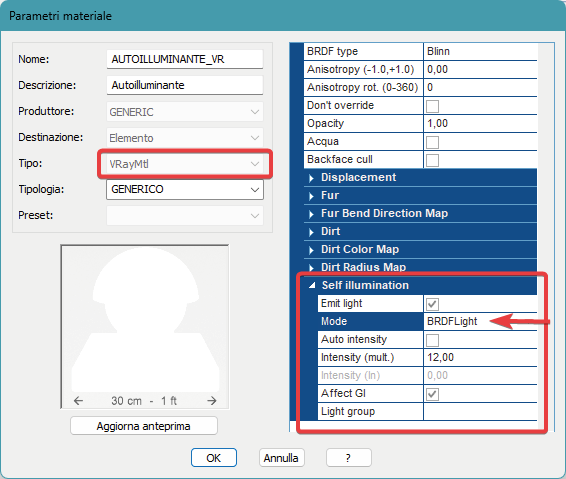
Task: Toggle the Affect GI checkbox
Action: 432,394
